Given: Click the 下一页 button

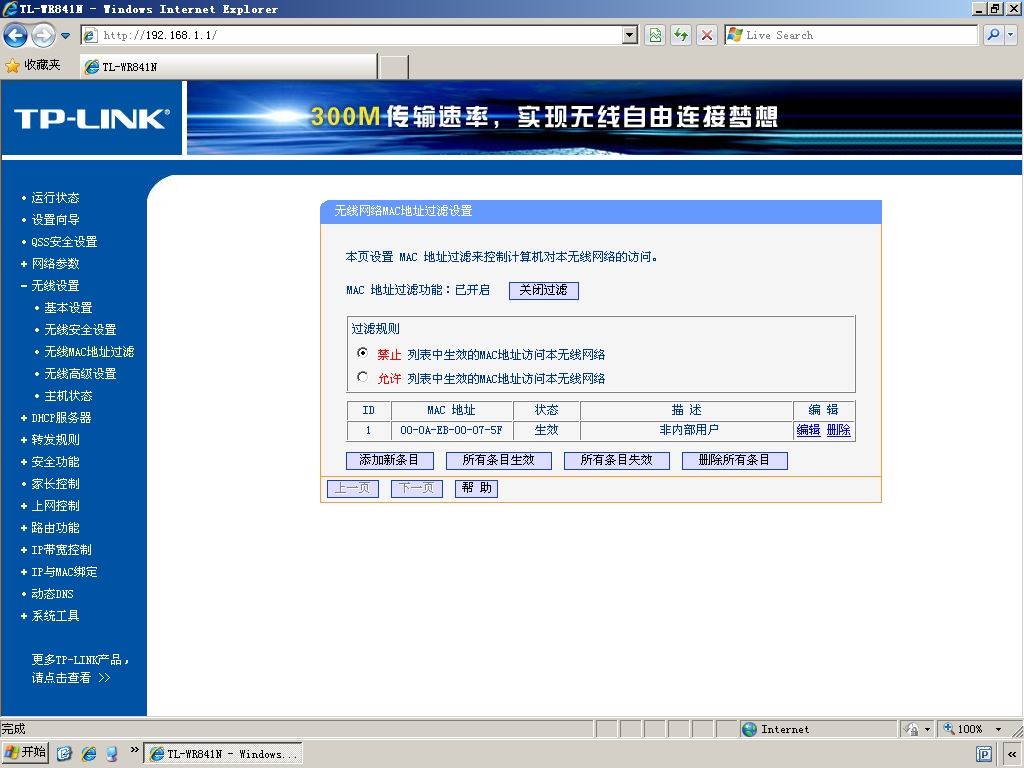Looking at the screenshot, I should (x=417, y=488).
